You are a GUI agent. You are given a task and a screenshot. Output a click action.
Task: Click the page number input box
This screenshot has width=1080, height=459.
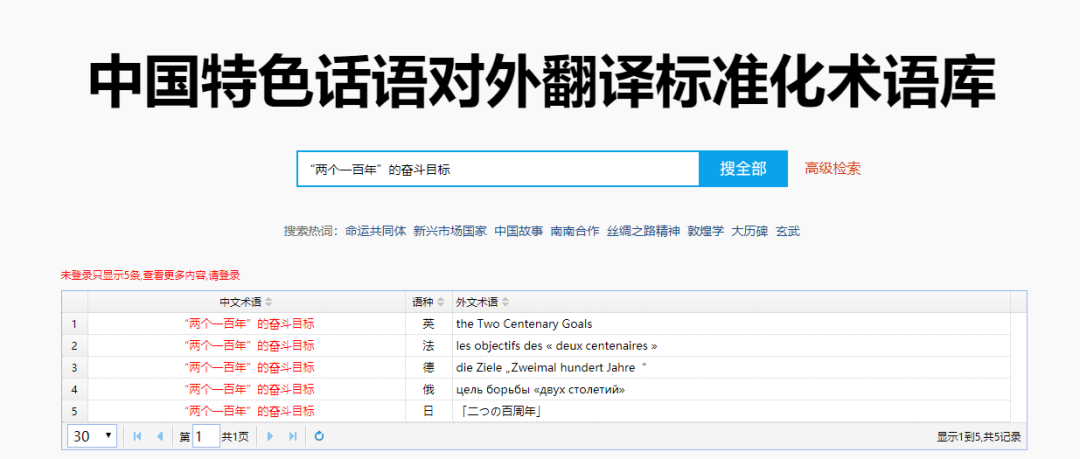206,436
